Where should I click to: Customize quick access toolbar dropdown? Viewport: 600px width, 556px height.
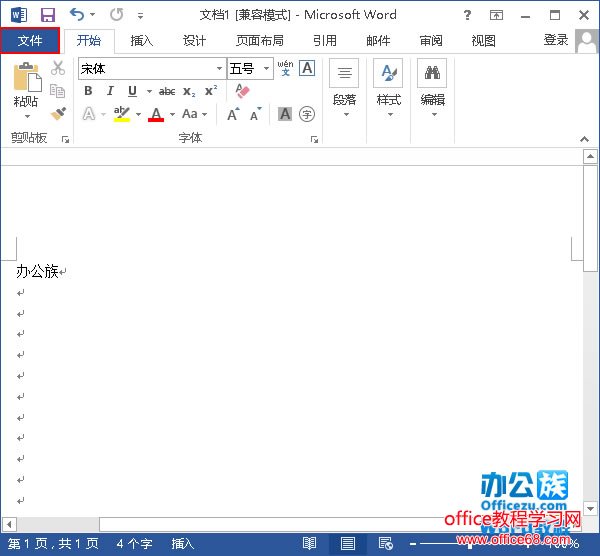(x=140, y=16)
